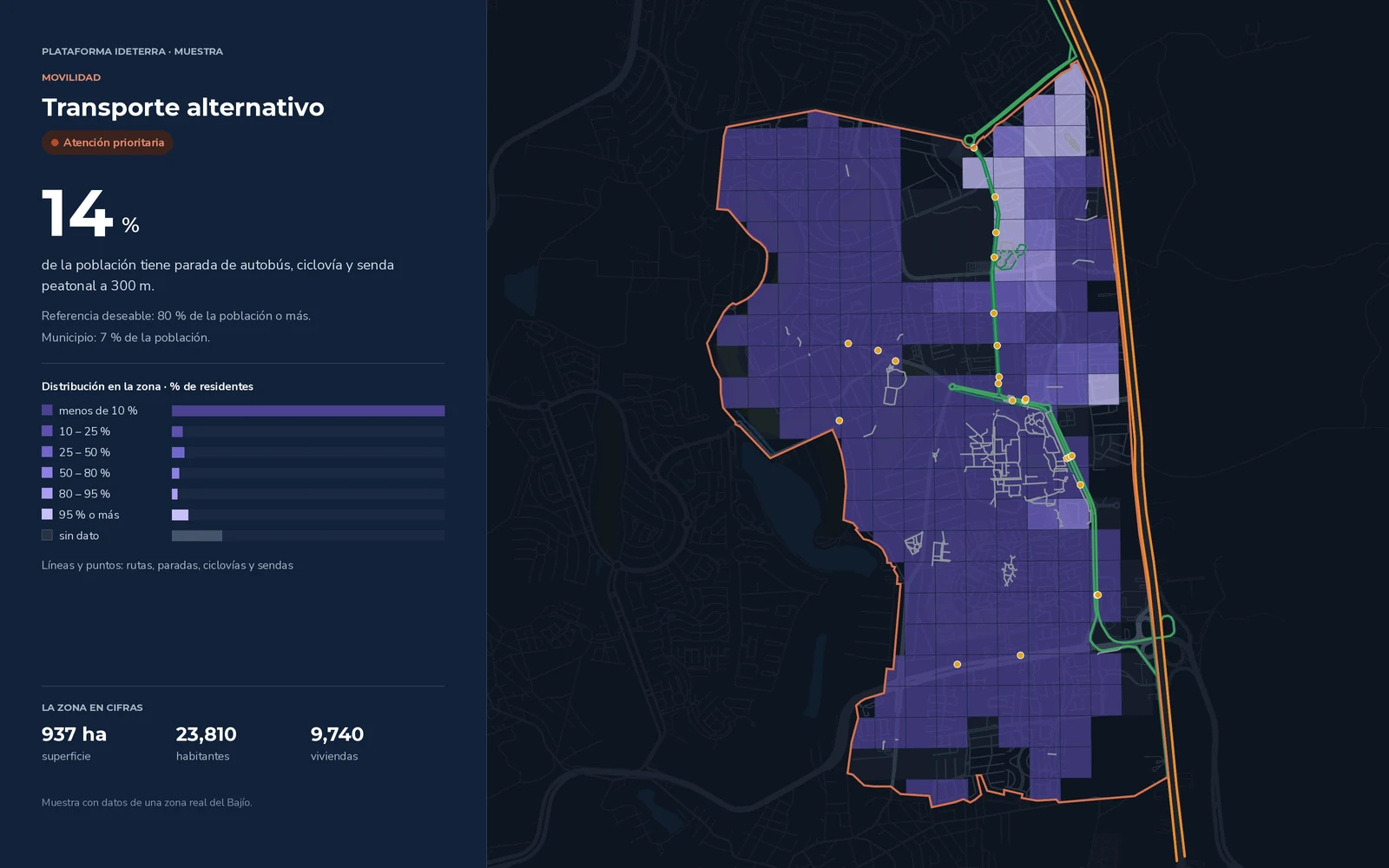
Task: Click 'LA ZONA EN CIFRAS' heading
Action: [92, 707]
